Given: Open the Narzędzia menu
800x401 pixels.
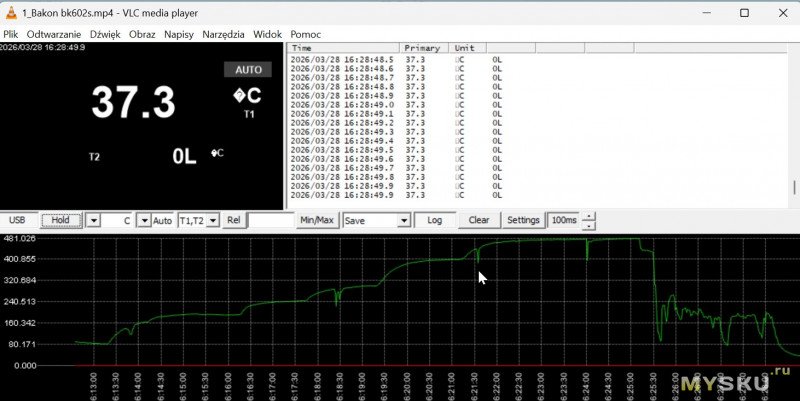Looking at the screenshot, I should click(x=223, y=34).
